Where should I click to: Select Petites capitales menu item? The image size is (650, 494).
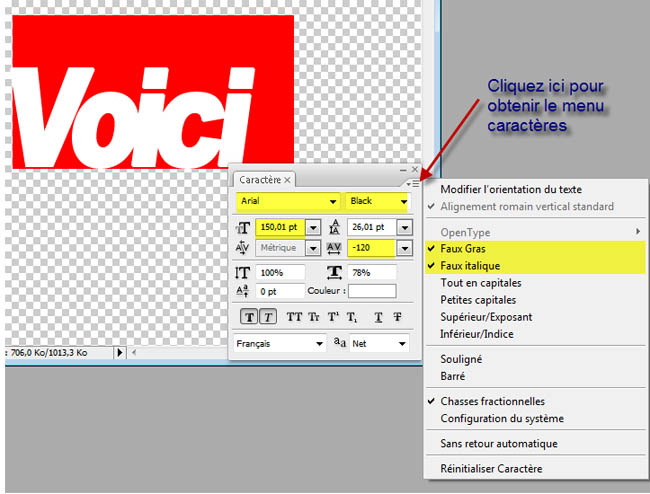point(536,300)
